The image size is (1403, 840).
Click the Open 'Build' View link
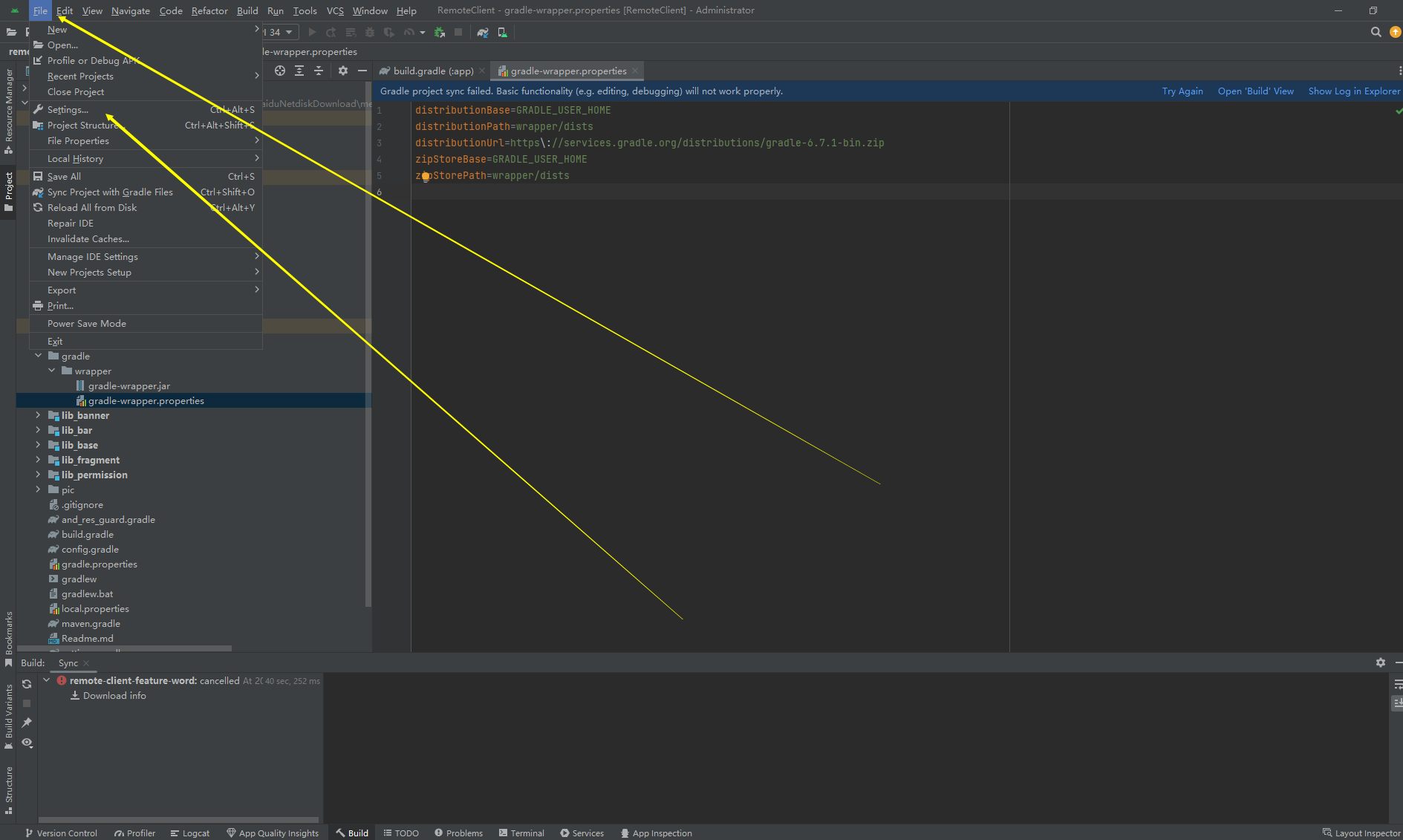[x=1256, y=91]
